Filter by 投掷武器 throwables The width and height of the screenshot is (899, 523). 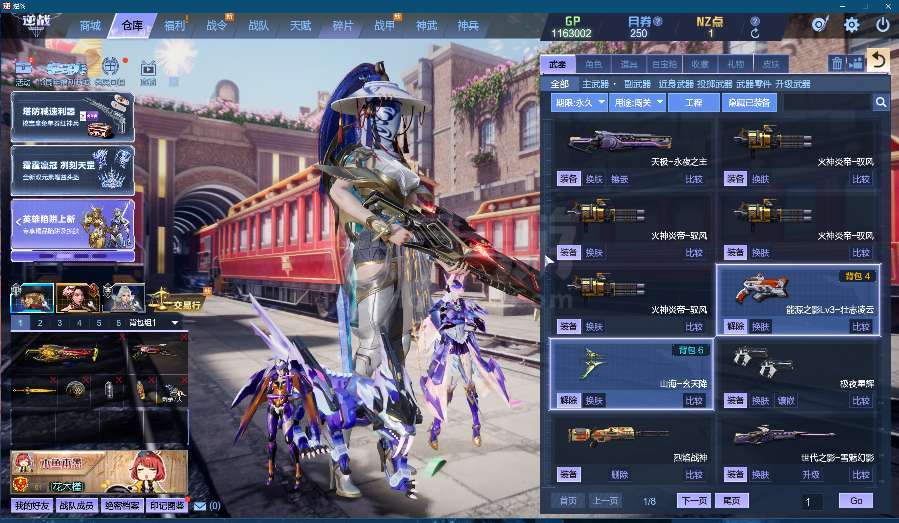pos(714,84)
